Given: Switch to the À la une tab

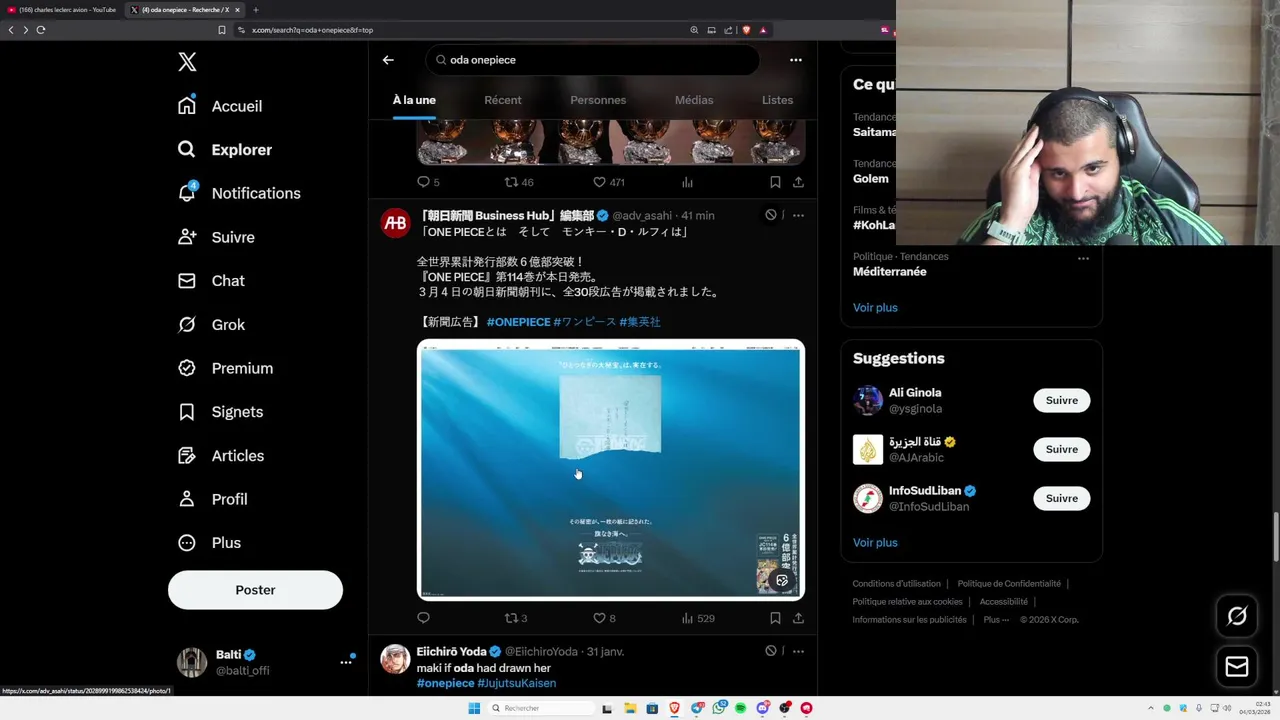Looking at the screenshot, I should tap(414, 100).
